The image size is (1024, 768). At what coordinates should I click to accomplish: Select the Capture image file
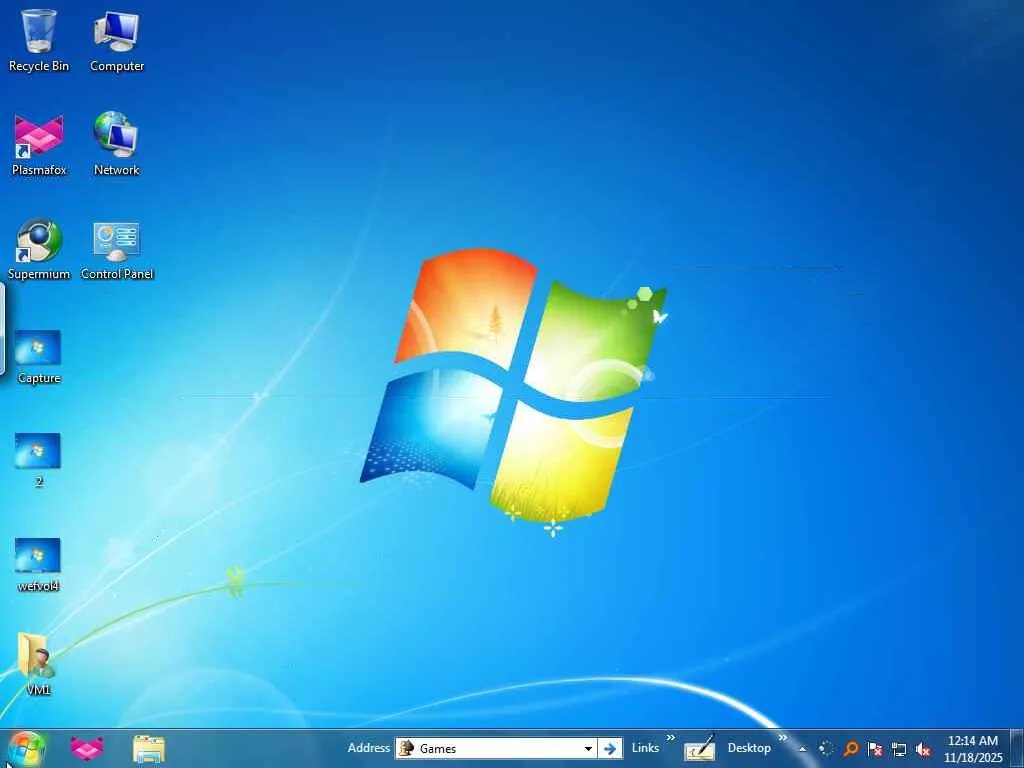click(39, 357)
